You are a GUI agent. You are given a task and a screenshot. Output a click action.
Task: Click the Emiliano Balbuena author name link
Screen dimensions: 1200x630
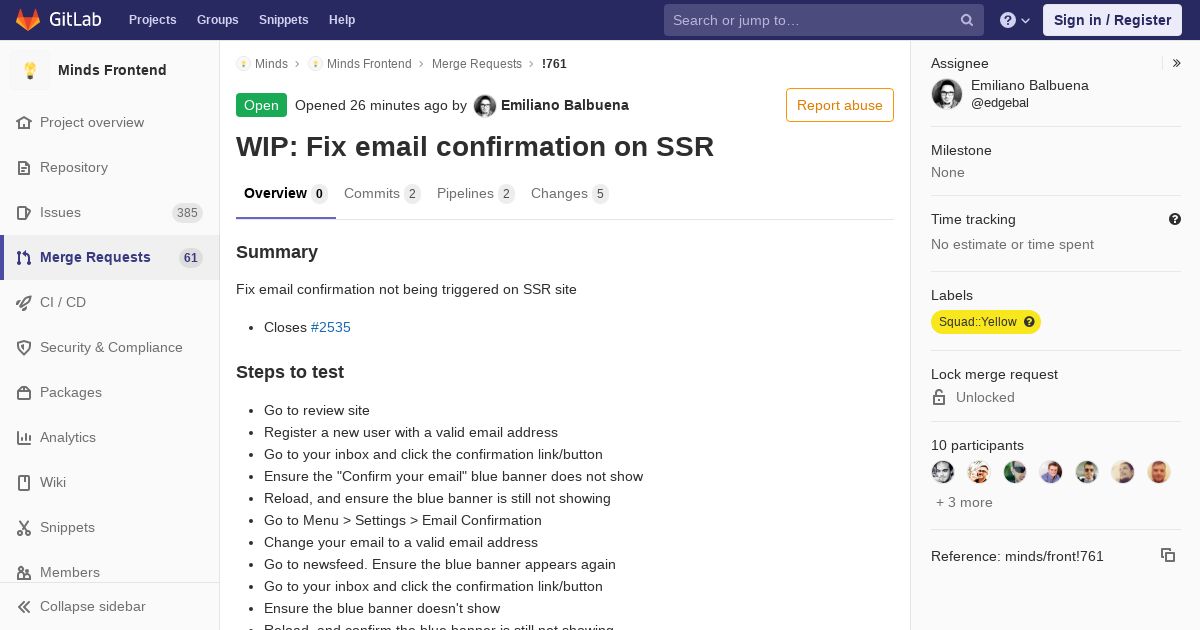pyautogui.click(x=565, y=105)
